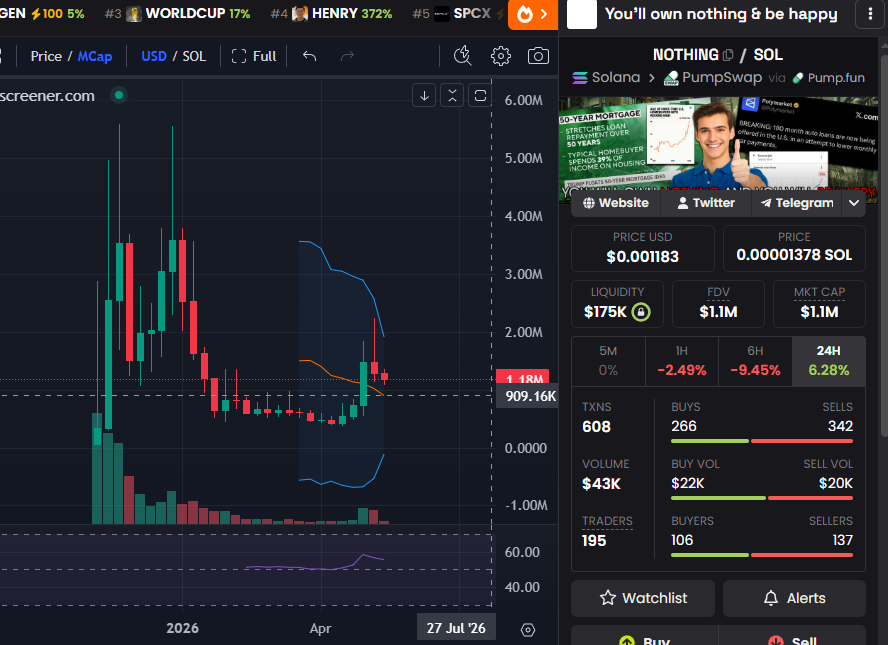Click the VOLUME $43K value
Screen dimensions: 888x645
pos(601,484)
